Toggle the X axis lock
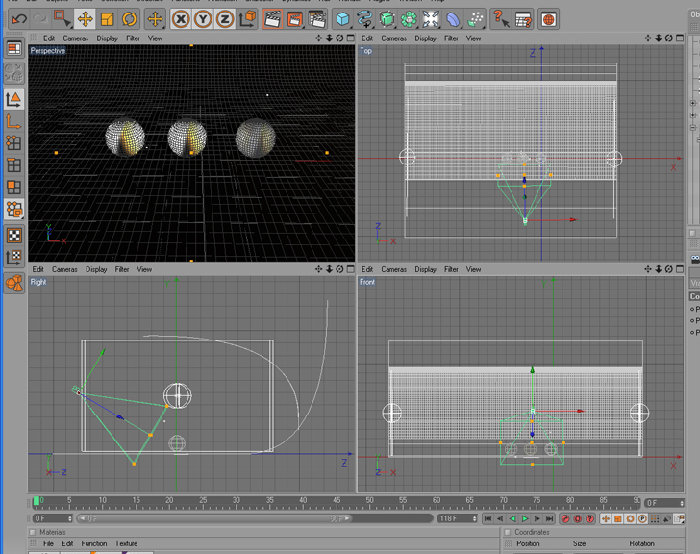700x554 pixels. [181, 19]
